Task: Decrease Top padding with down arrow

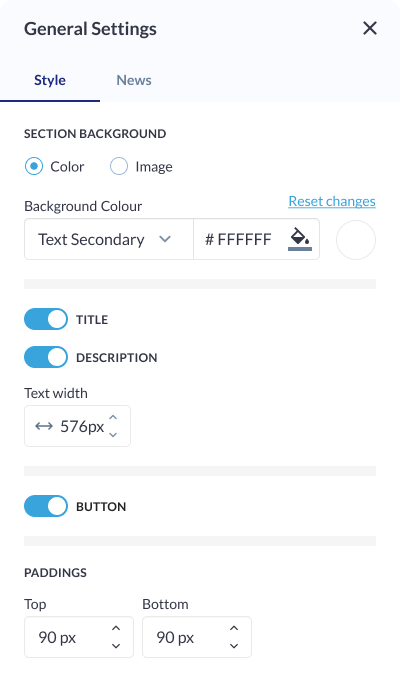Action: tap(116, 646)
